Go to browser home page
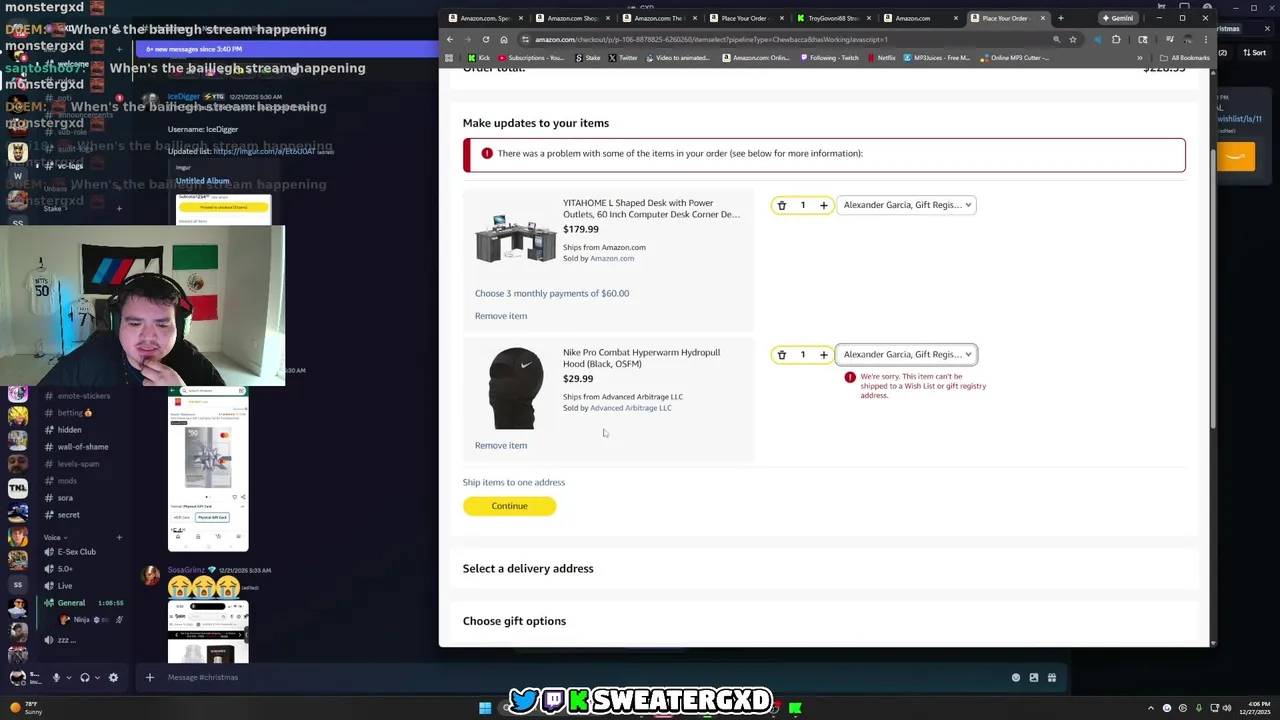Screen dimensions: 1280x720 (504, 40)
